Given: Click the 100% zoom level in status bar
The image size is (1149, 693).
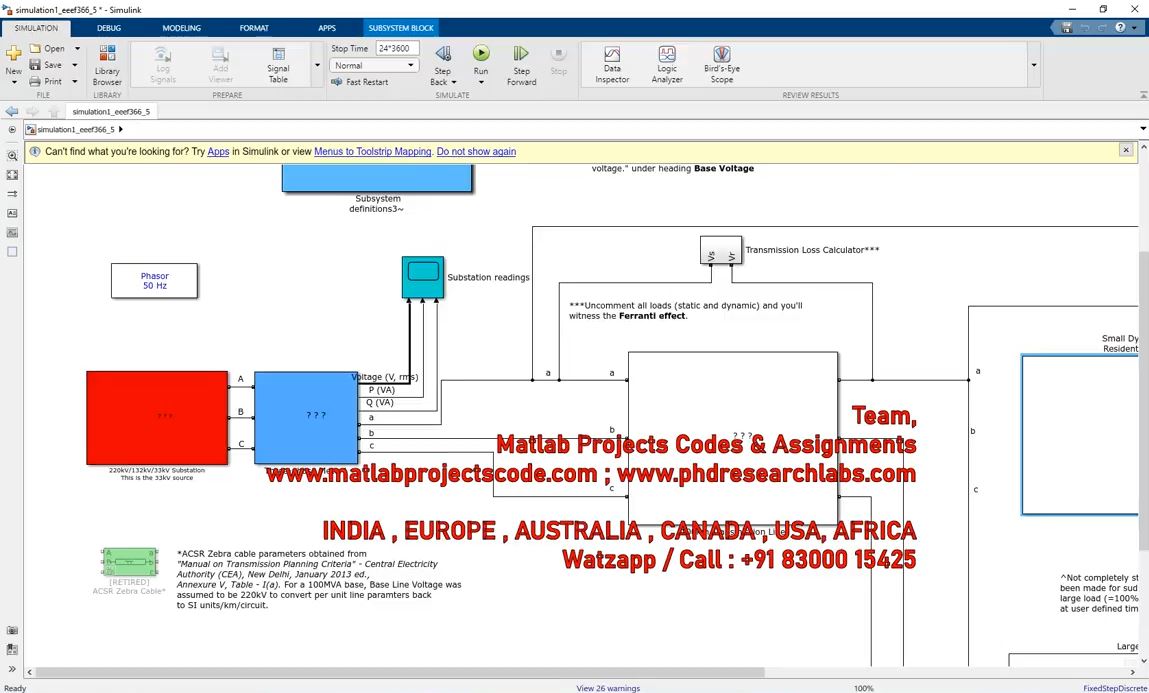Looking at the screenshot, I should click(864, 688).
